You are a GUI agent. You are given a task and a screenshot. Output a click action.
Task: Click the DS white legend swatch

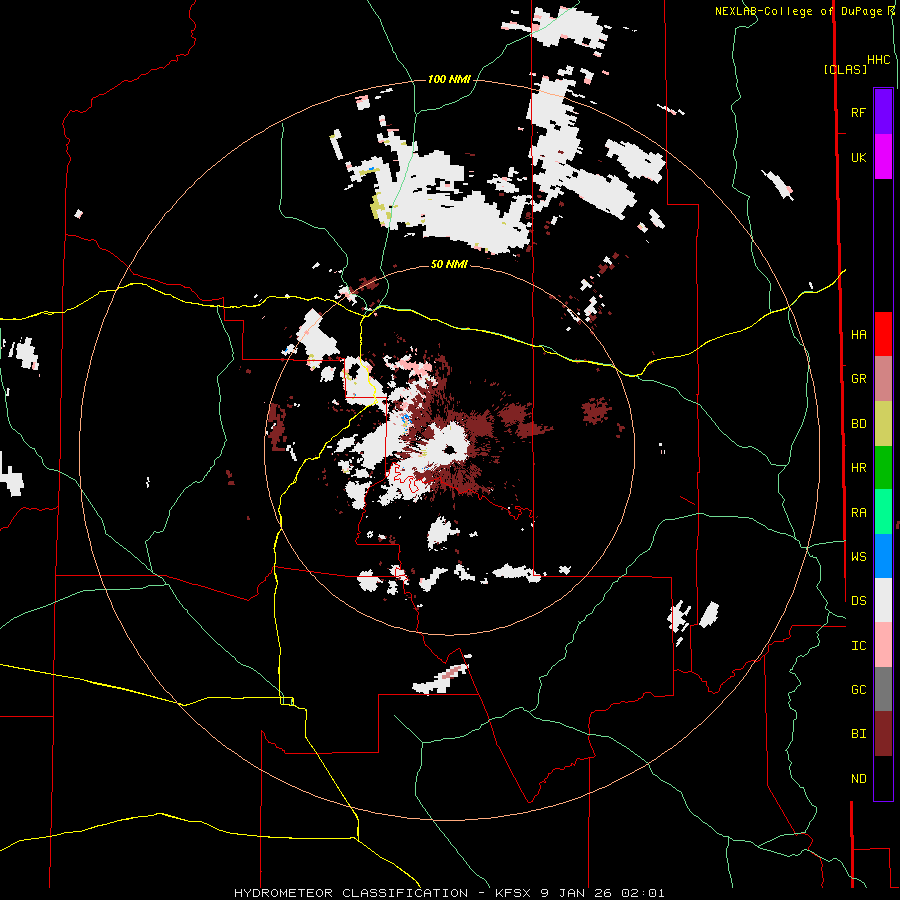click(x=883, y=600)
